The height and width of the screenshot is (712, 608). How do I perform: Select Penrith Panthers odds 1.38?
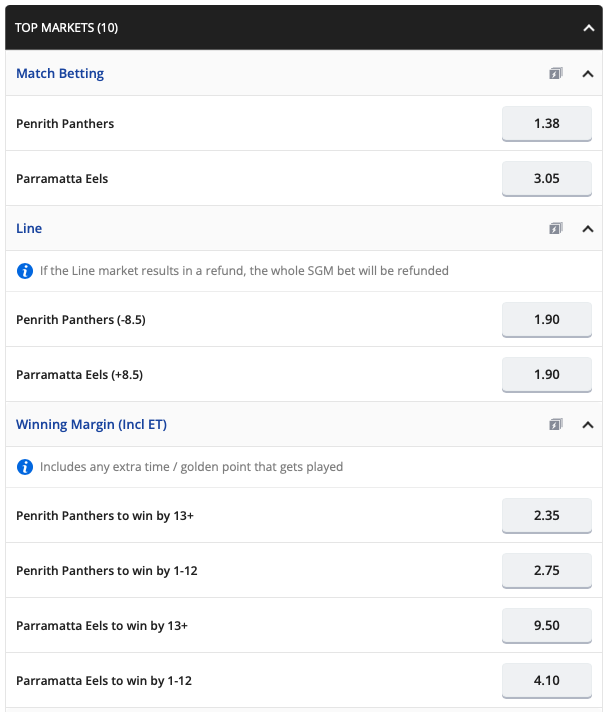(546, 124)
